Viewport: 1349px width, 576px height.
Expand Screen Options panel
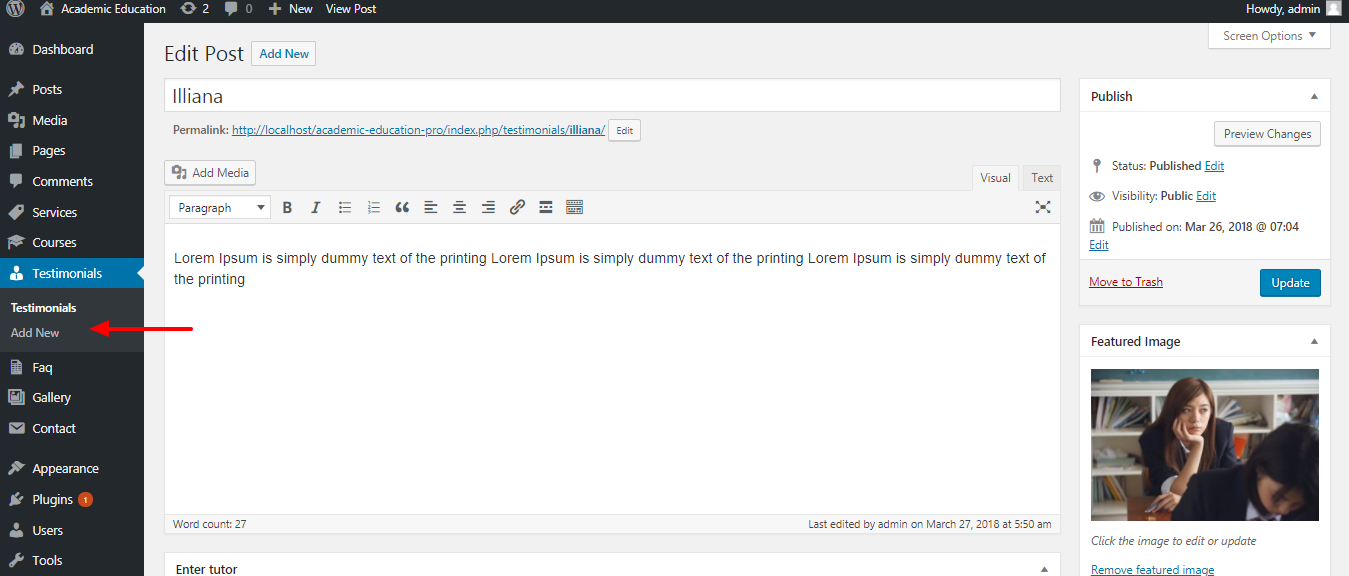pos(1269,36)
